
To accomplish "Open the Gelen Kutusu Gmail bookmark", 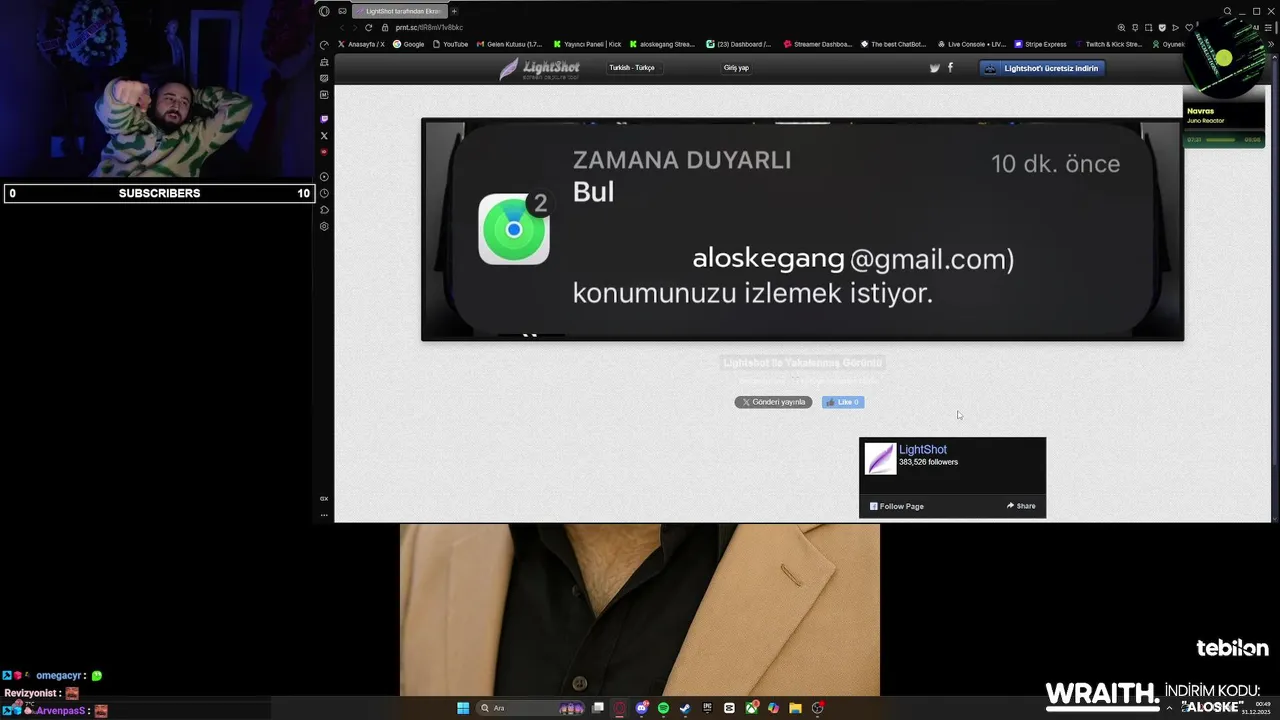I will tap(510, 44).
